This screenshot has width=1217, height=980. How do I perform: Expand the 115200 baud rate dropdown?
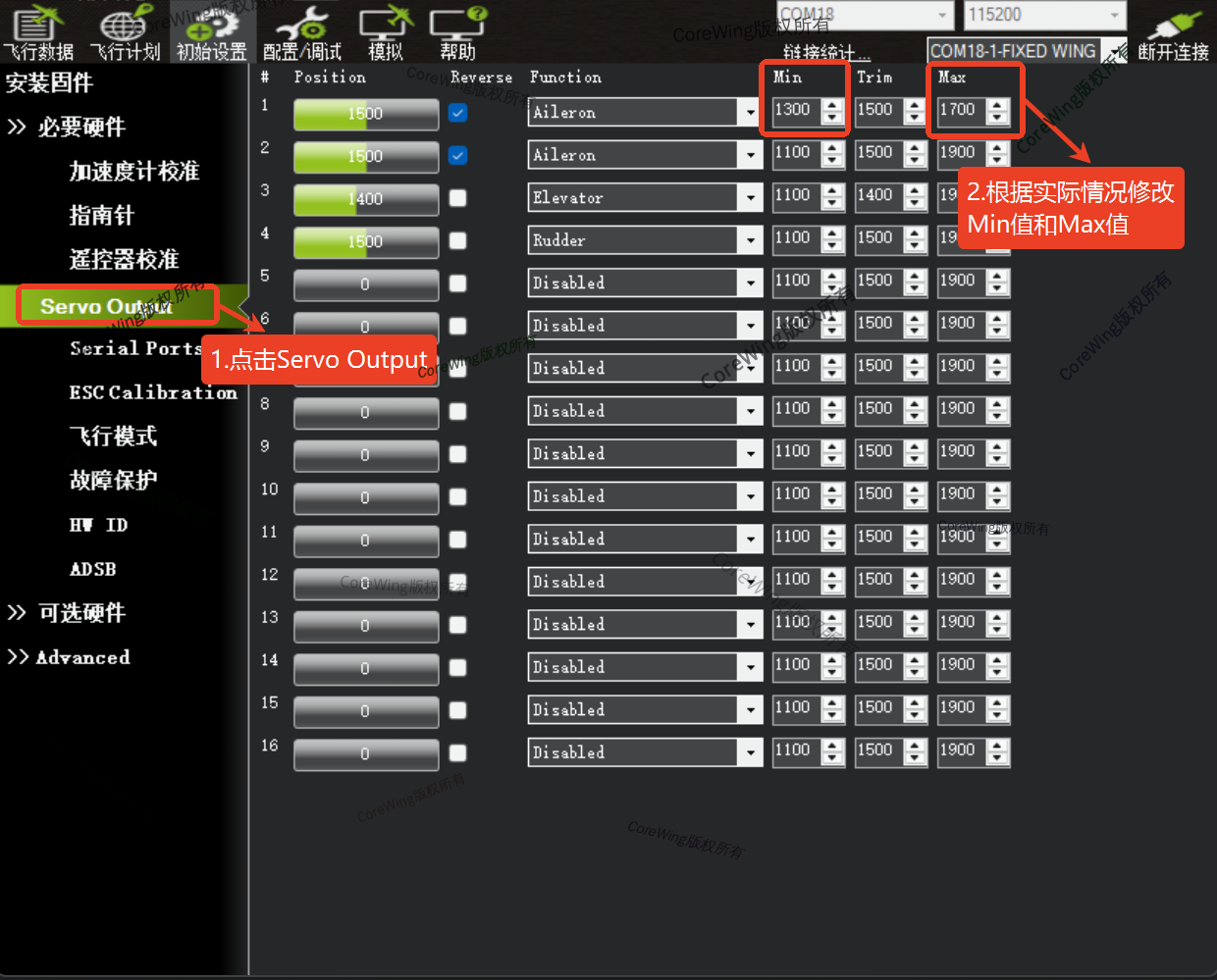click(x=1114, y=15)
